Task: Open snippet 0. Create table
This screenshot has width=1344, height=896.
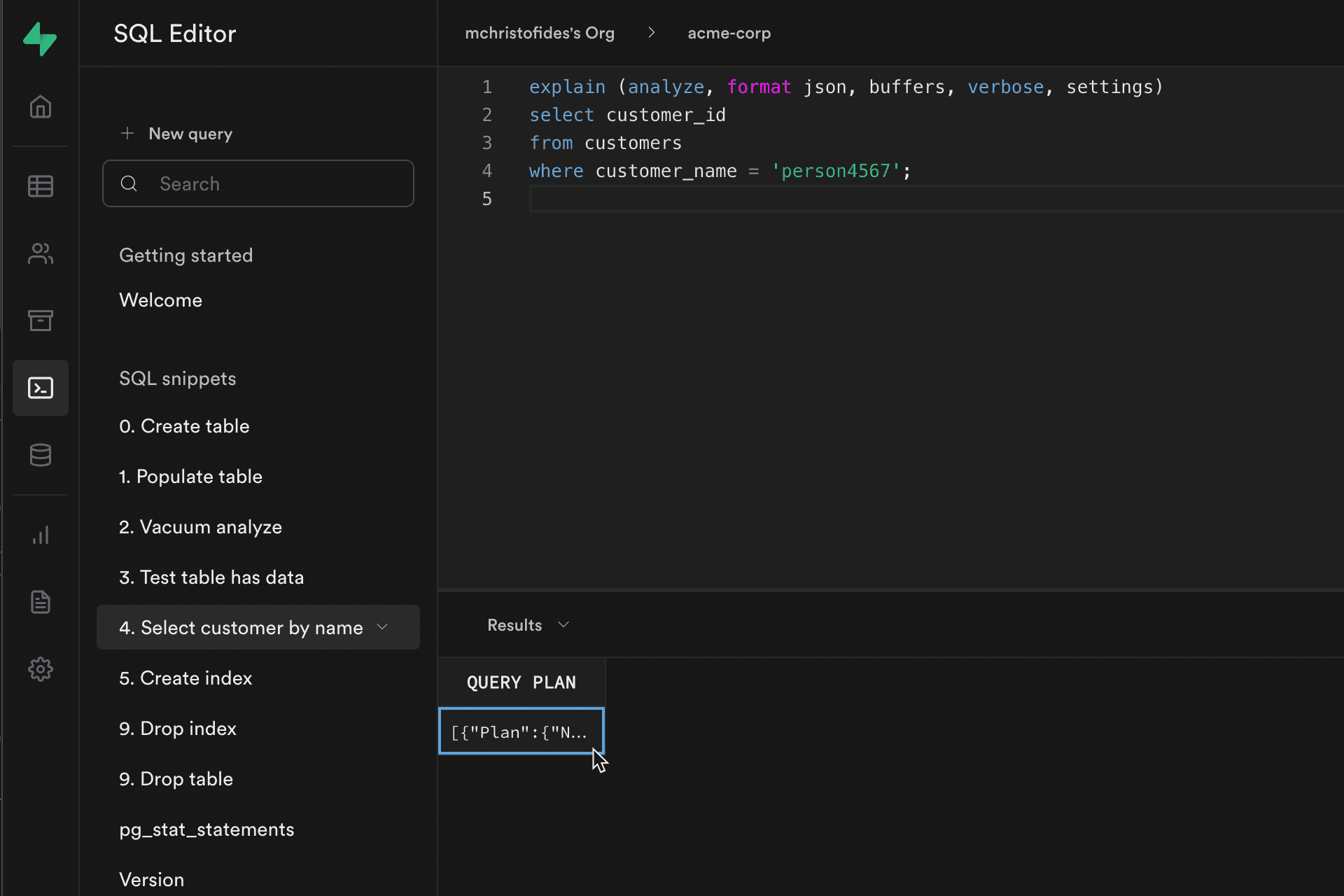Action: click(x=184, y=426)
